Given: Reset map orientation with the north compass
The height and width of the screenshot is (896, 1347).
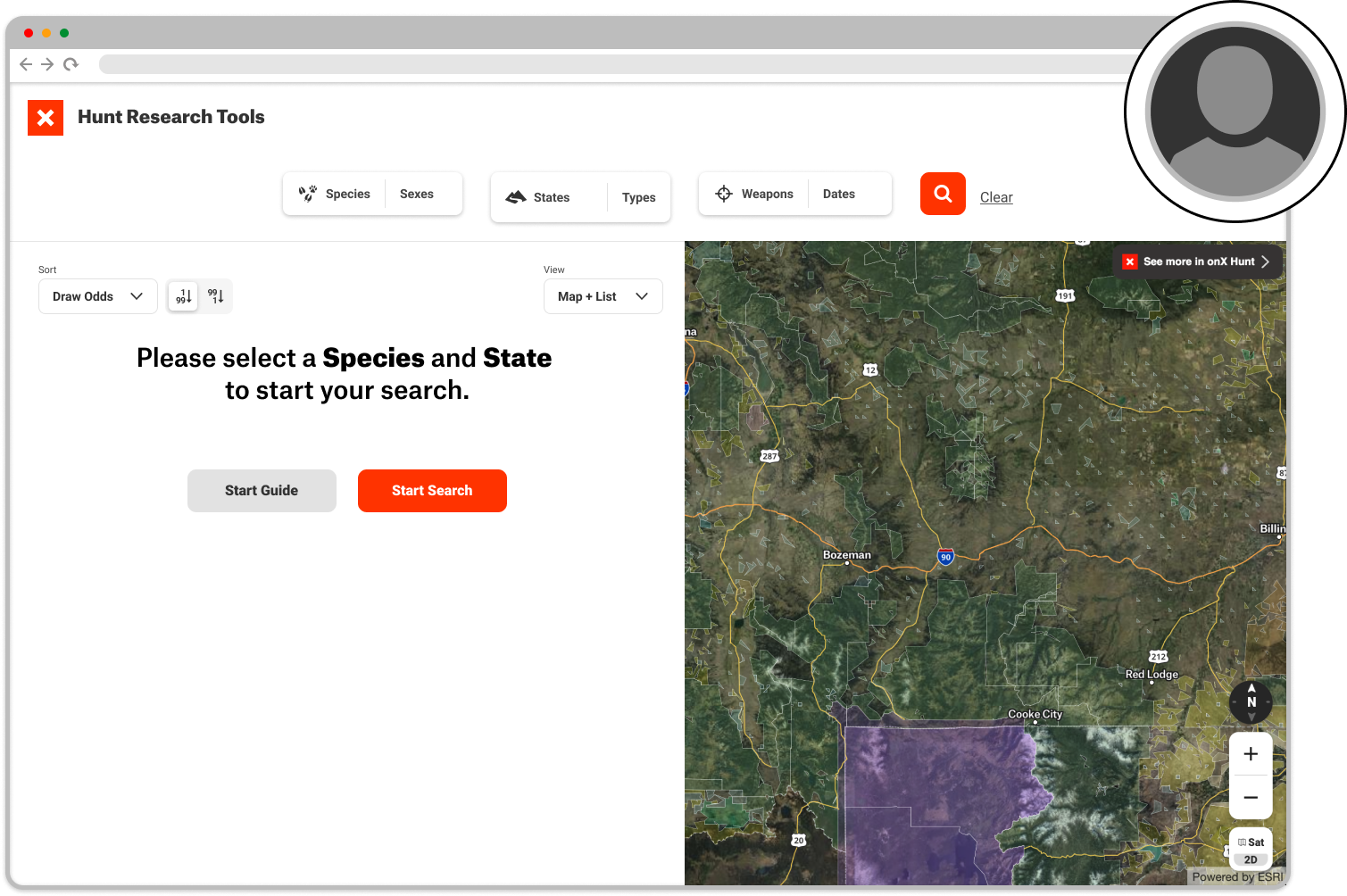Looking at the screenshot, I should [1251, 702].
